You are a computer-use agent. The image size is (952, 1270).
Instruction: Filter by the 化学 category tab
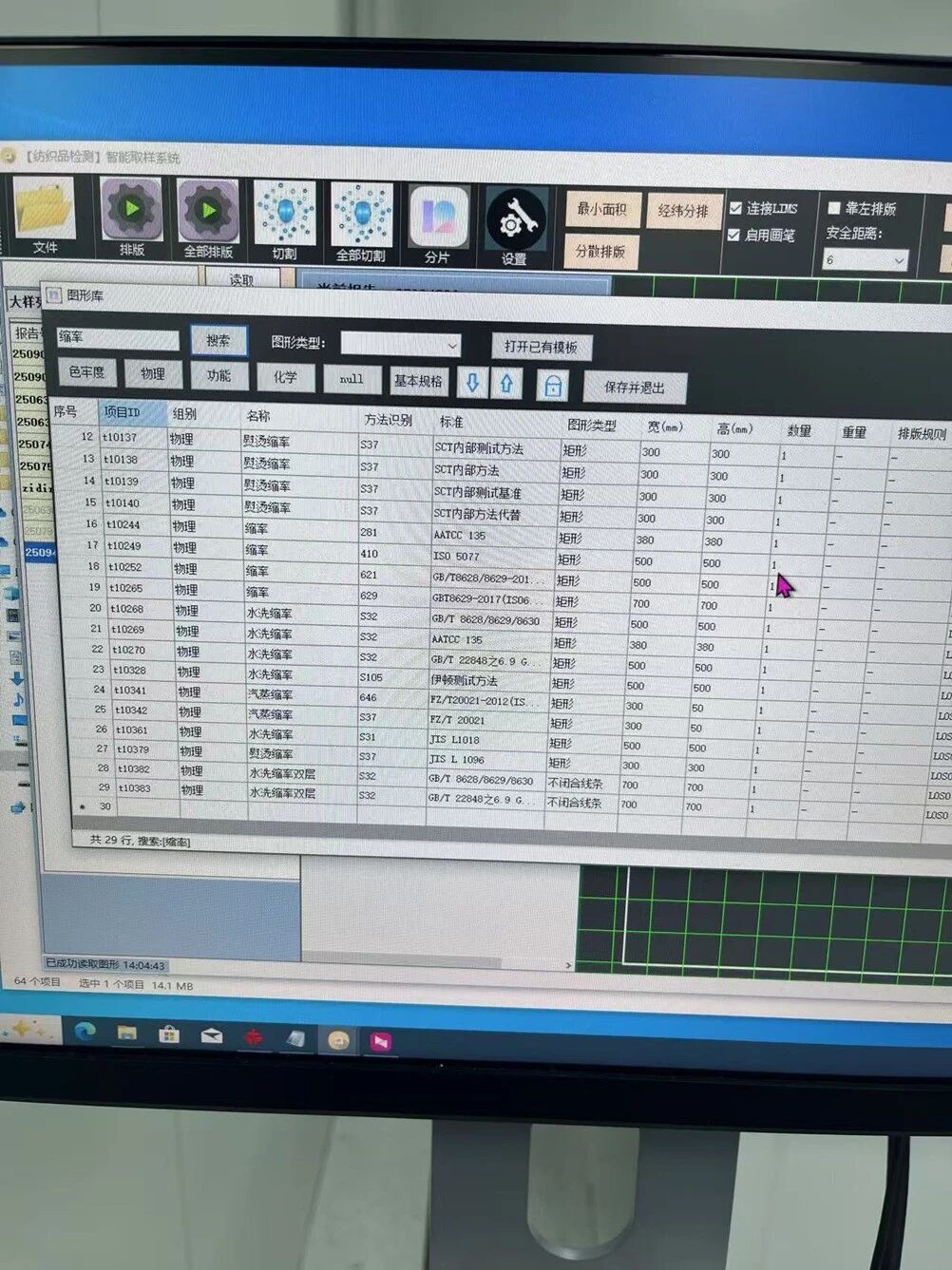tap(285, 377)
